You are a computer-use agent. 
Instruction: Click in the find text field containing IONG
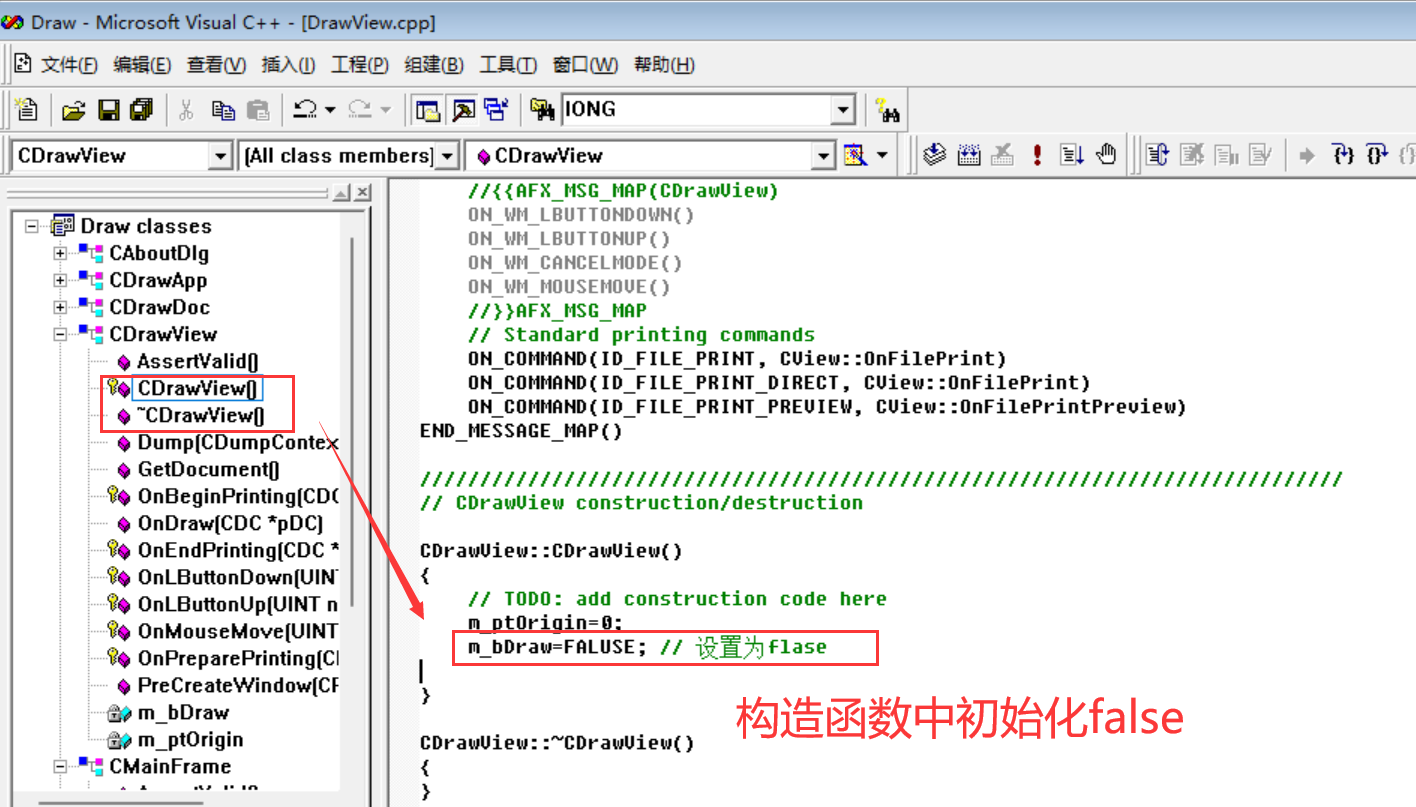(697, 110)
